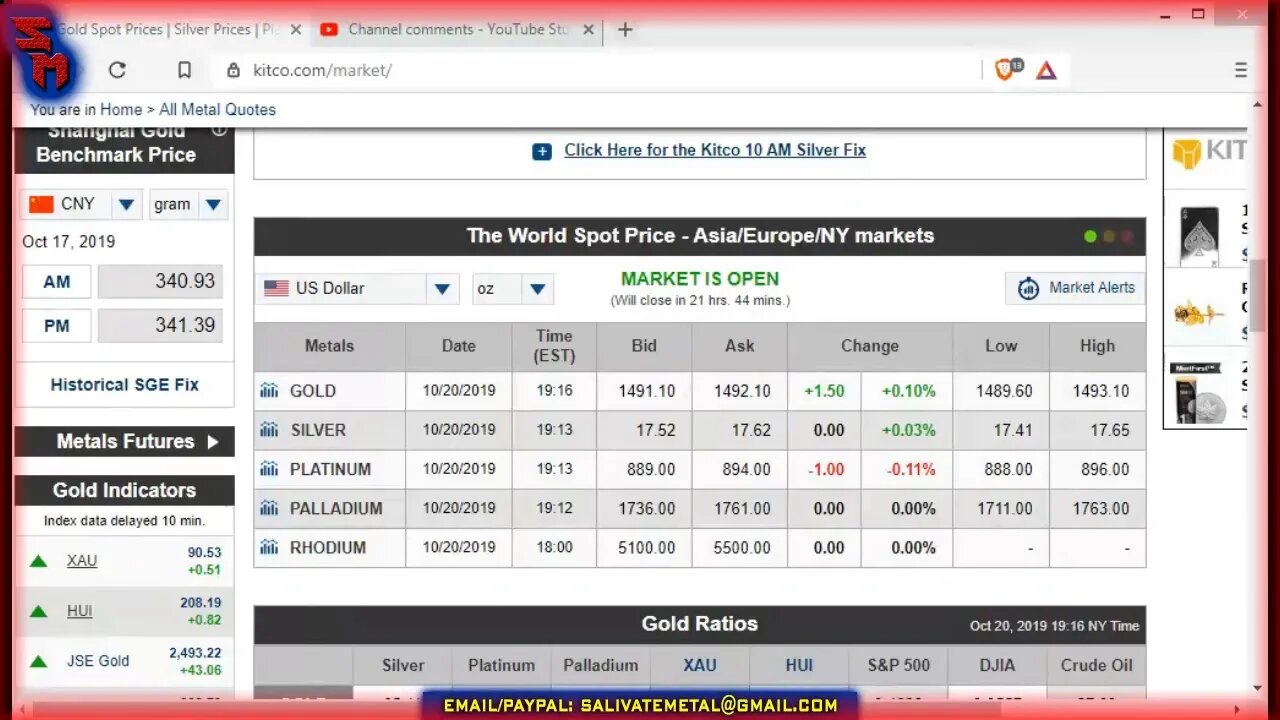This screenshot has height=720, width=1280.
Task: Click the PM benchmark value 341.39
Action: pyautogui.click(x=160, y=326)
